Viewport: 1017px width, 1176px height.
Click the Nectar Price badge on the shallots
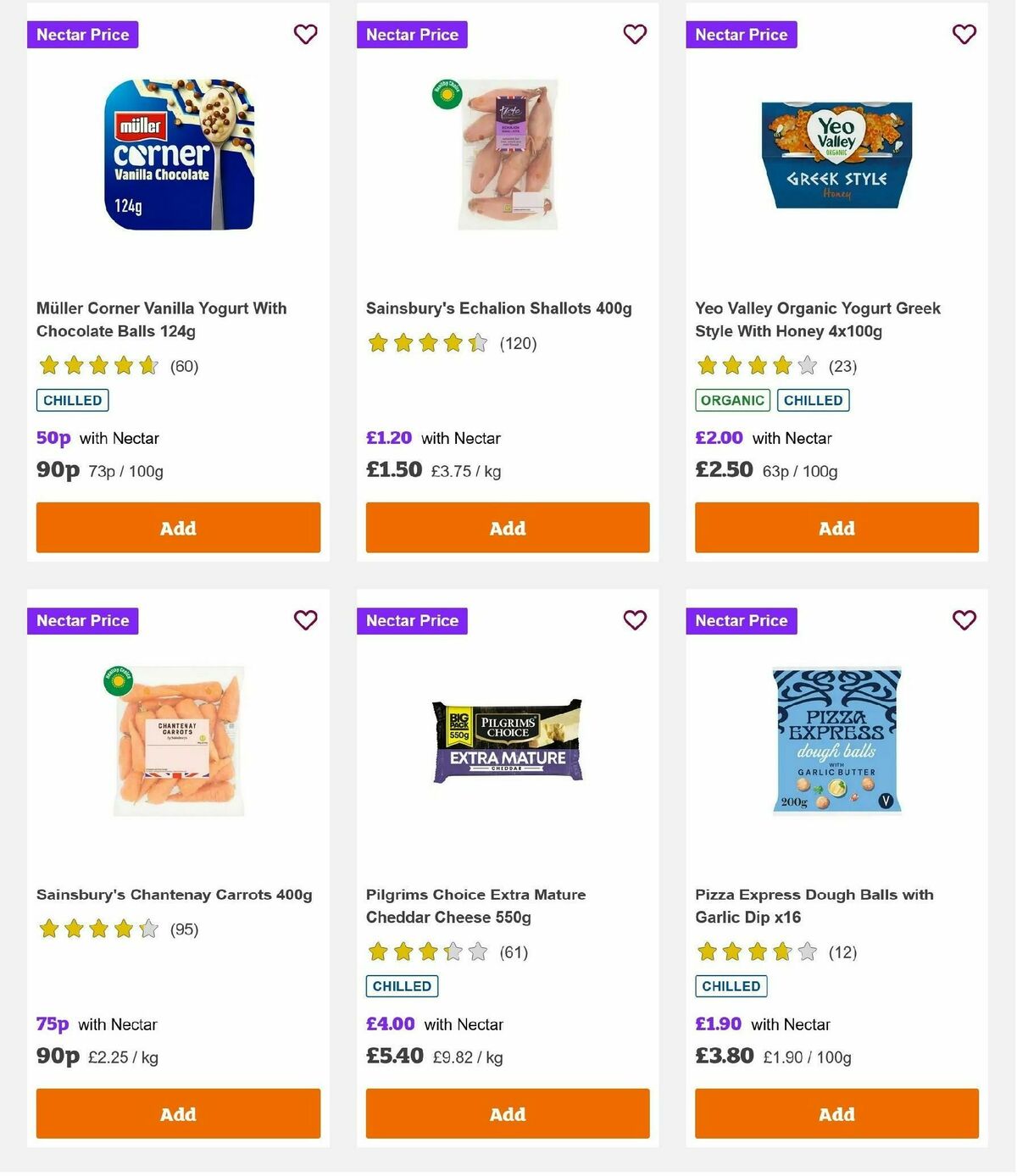413,35
